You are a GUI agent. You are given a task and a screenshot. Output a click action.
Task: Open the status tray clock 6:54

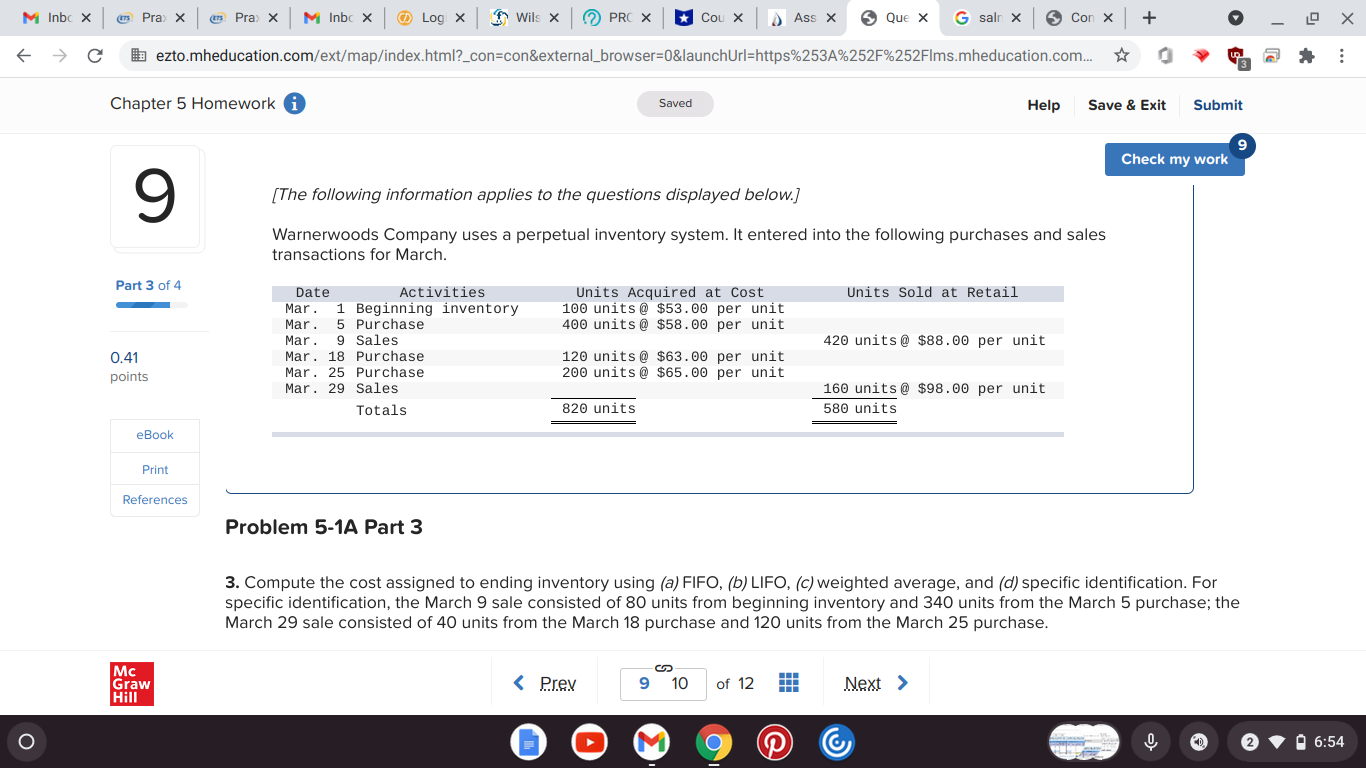pos(1329,742)
